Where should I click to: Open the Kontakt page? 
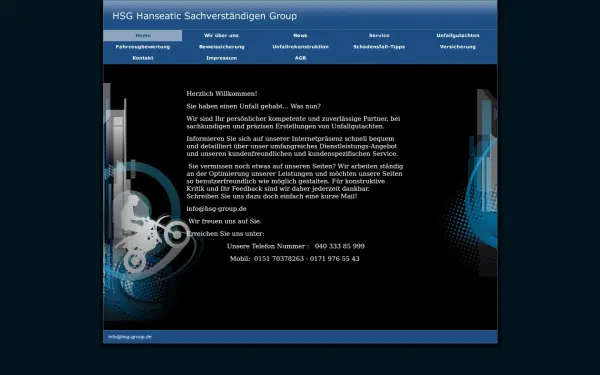point(143,58)
